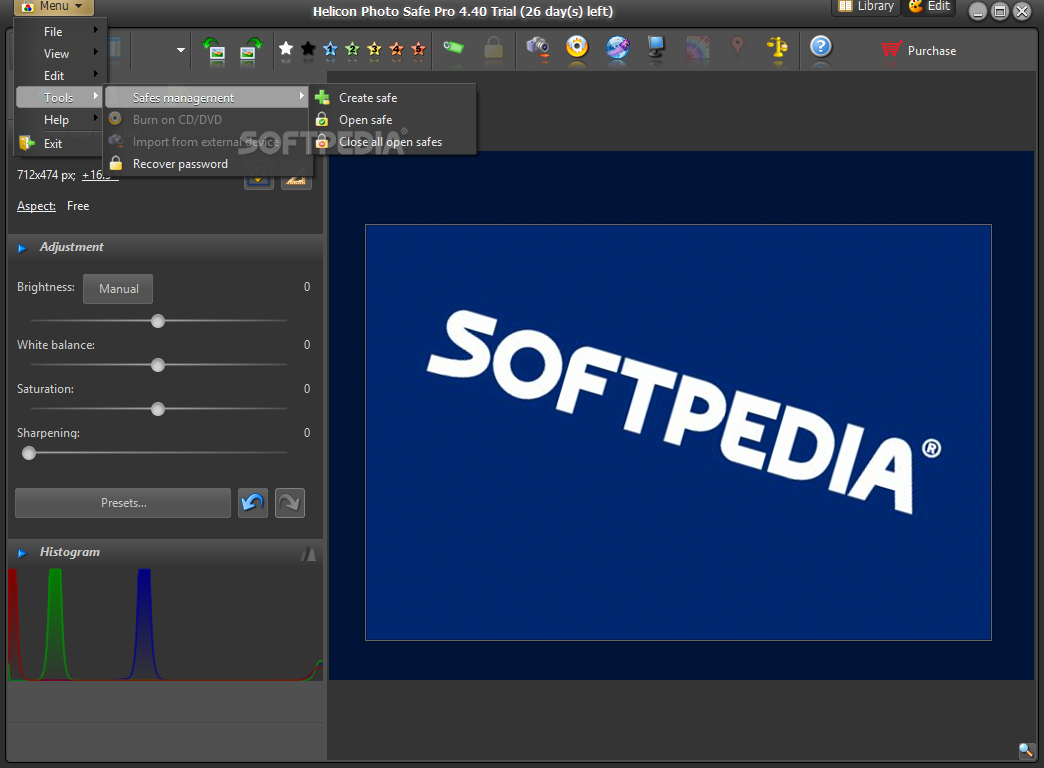The width and height of the screenshot is (1044, 768).
Task: Choose Import from external device
Action: (x=206, y=141)
